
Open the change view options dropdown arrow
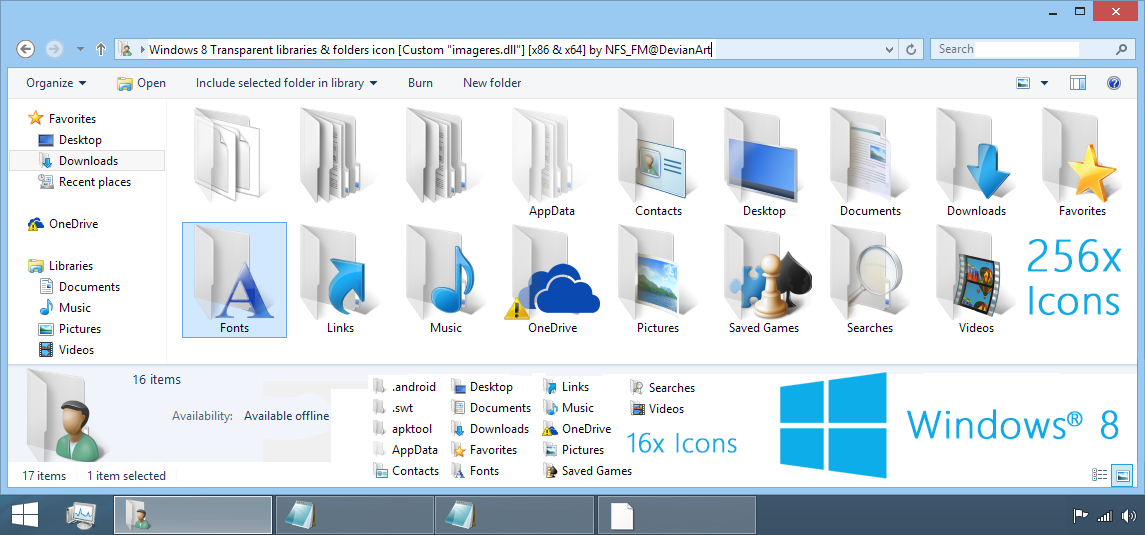point(1044,83)
